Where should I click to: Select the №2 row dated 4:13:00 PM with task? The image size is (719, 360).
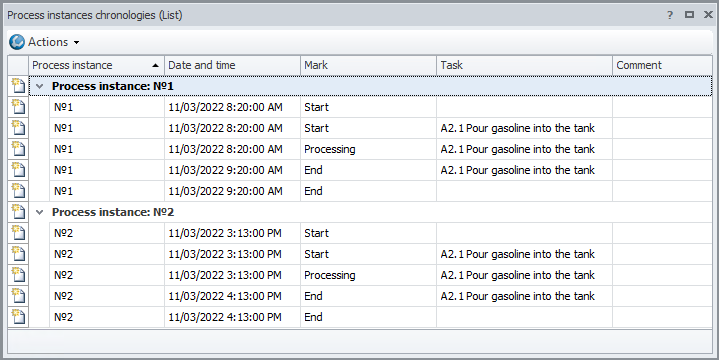pos(381,296)
